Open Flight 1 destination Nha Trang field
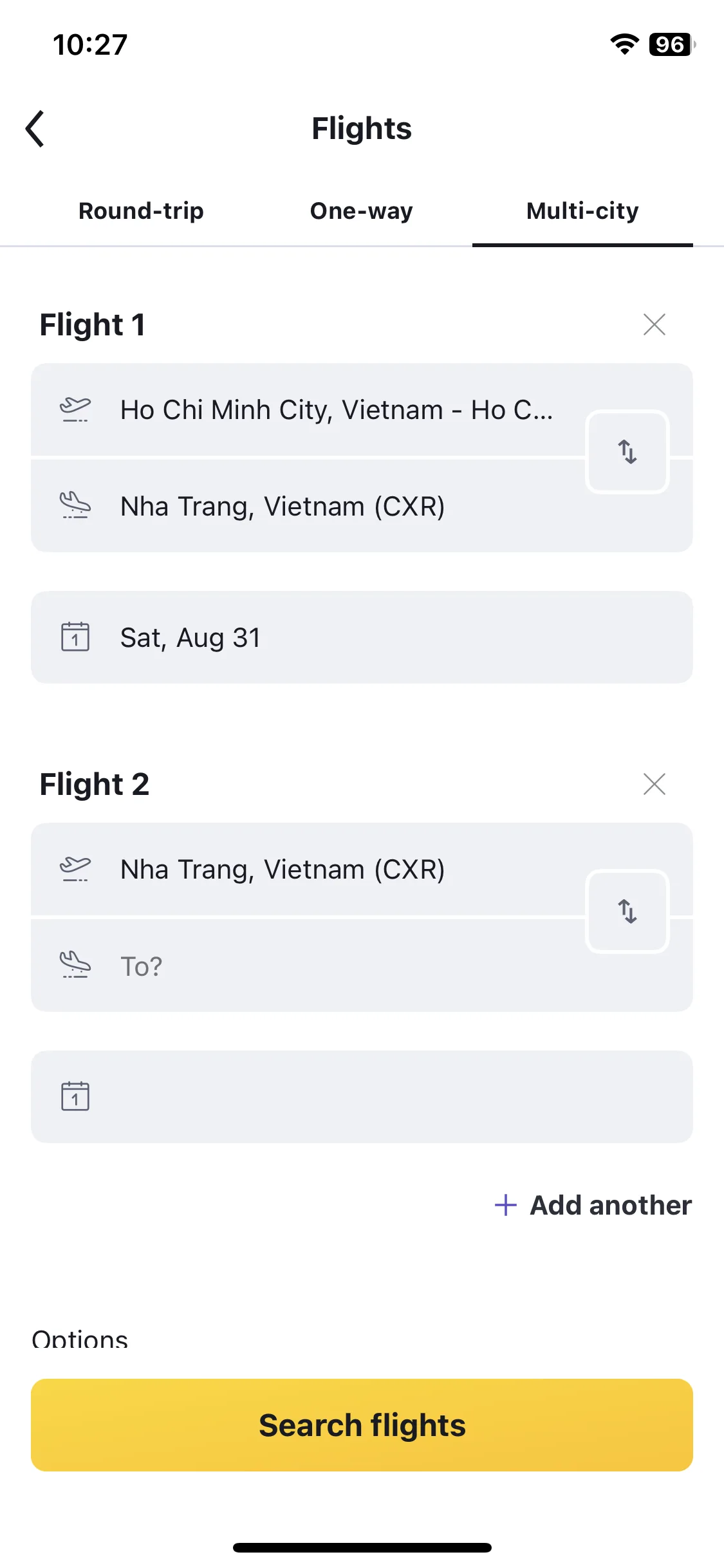 (x=308, y=506)
